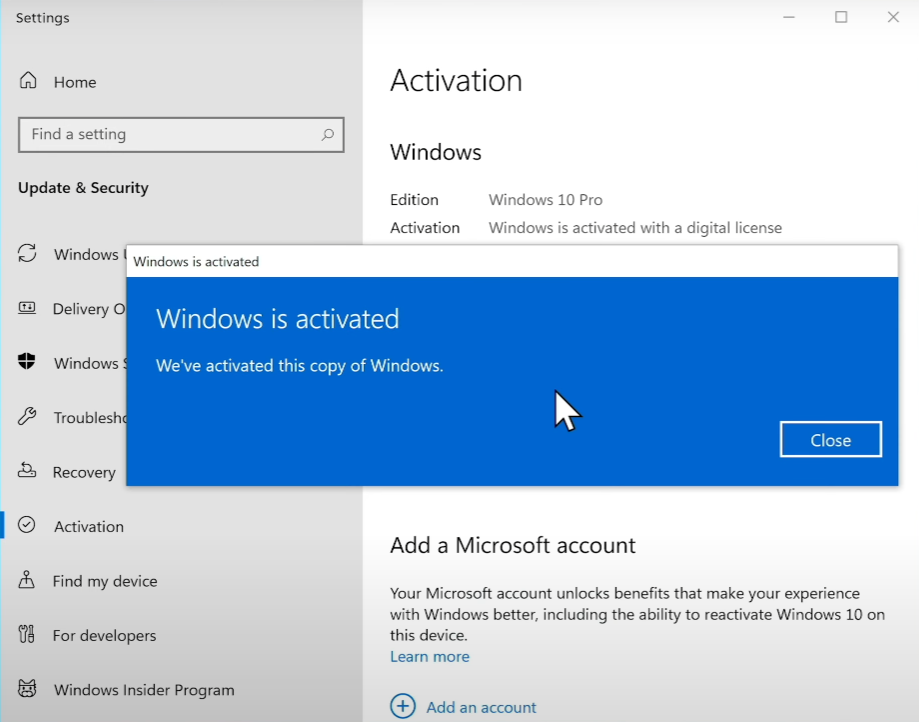Open the Troubleshoot settings page

(x=85, y=417)
